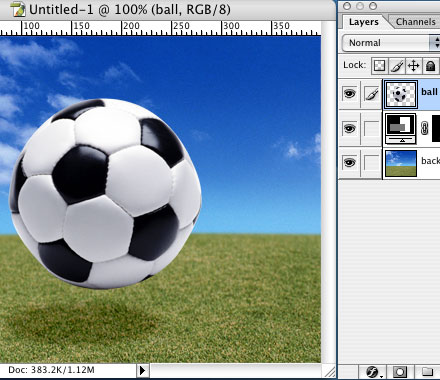Click the soccer ball in the canvas
440x380 pixels.
pos(105,193)
